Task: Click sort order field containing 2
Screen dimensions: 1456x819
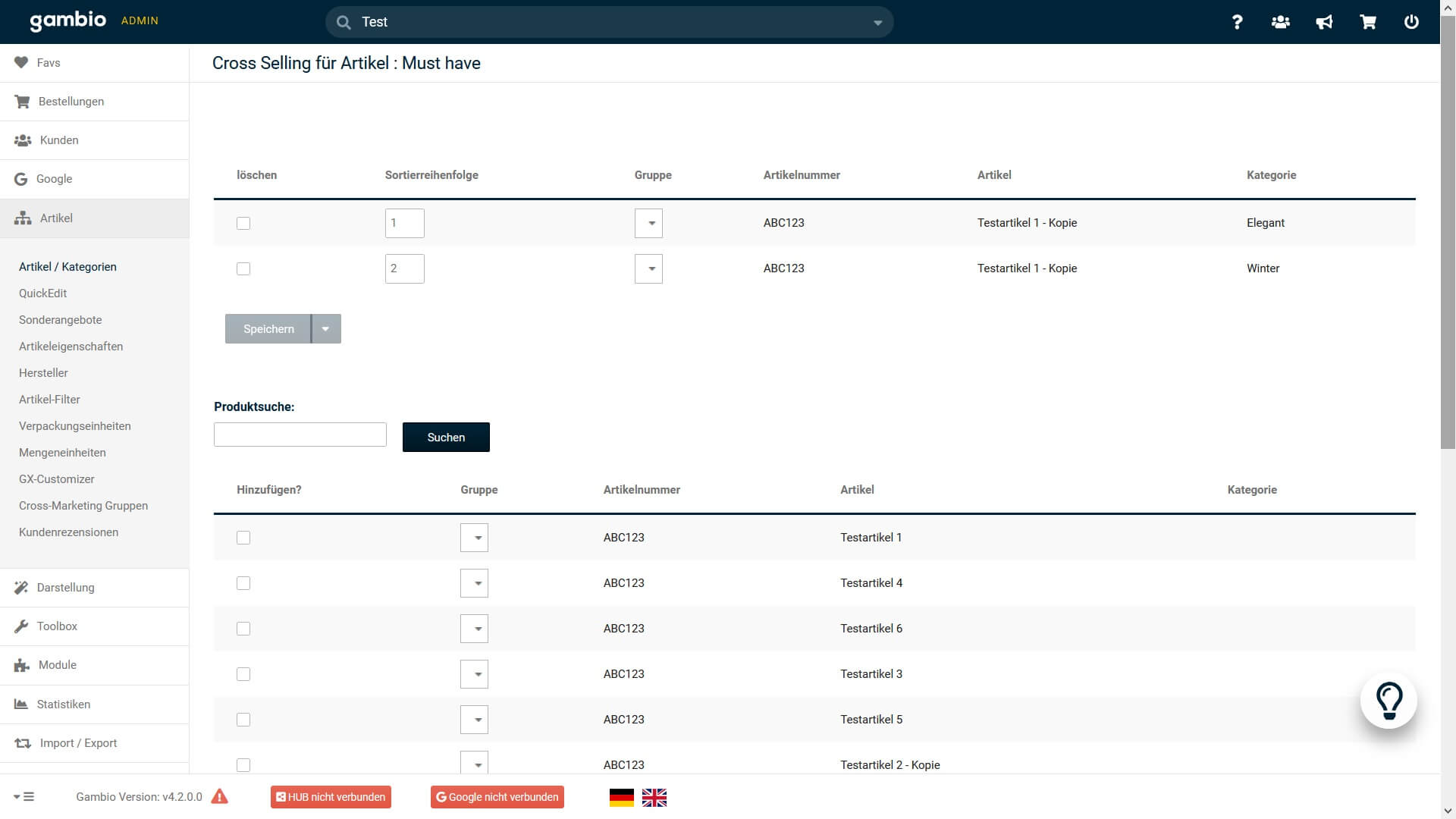Action: click(405, 268)
